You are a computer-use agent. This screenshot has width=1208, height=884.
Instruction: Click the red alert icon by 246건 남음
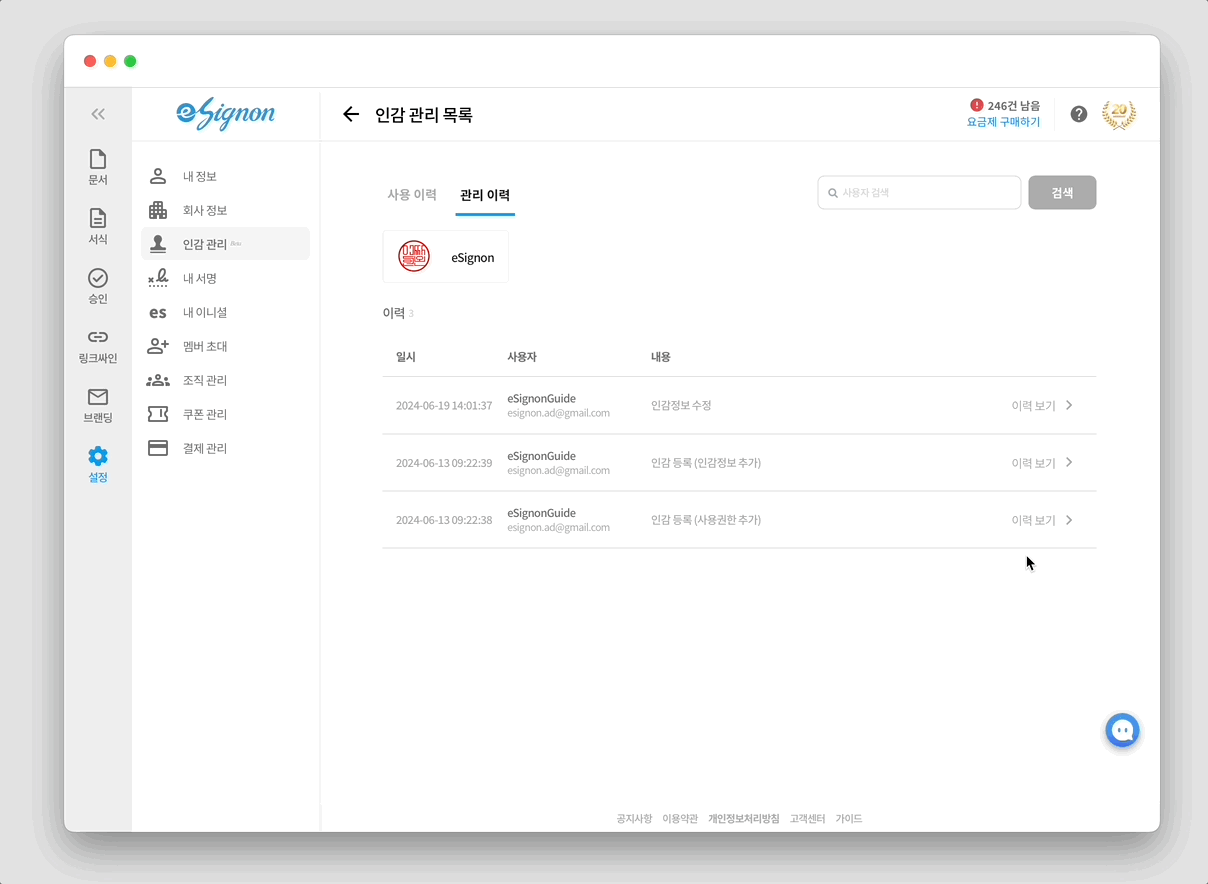(977, 105)
